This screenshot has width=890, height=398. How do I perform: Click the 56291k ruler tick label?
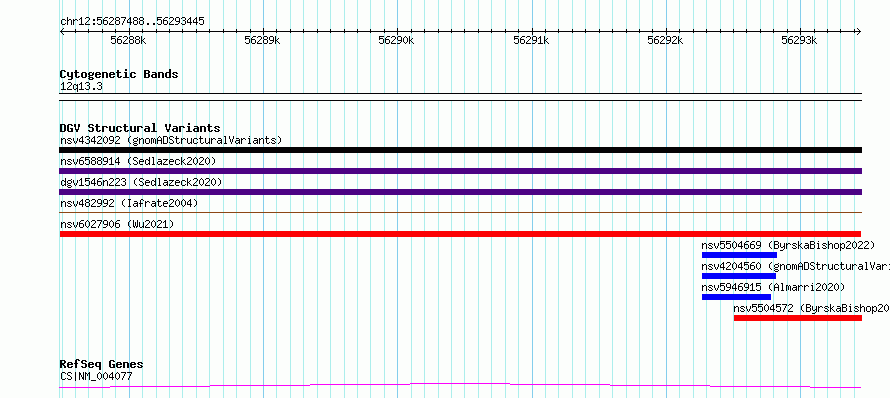point(531,40)
